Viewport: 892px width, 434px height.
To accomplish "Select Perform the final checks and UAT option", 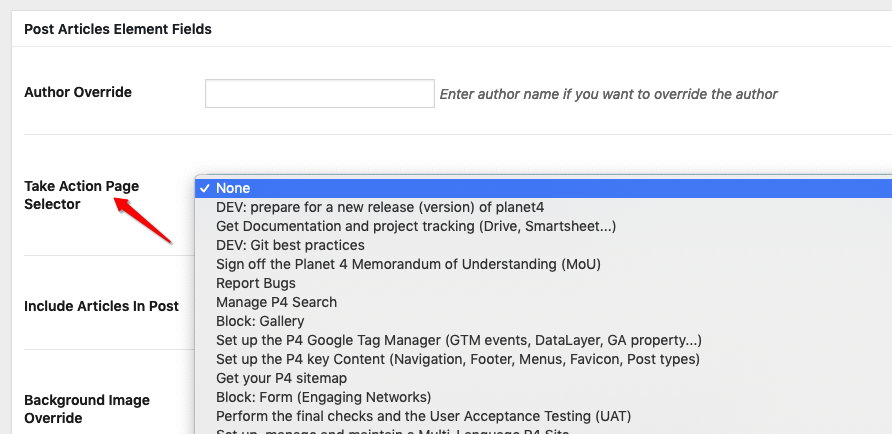I will click(x=543, y=416).
